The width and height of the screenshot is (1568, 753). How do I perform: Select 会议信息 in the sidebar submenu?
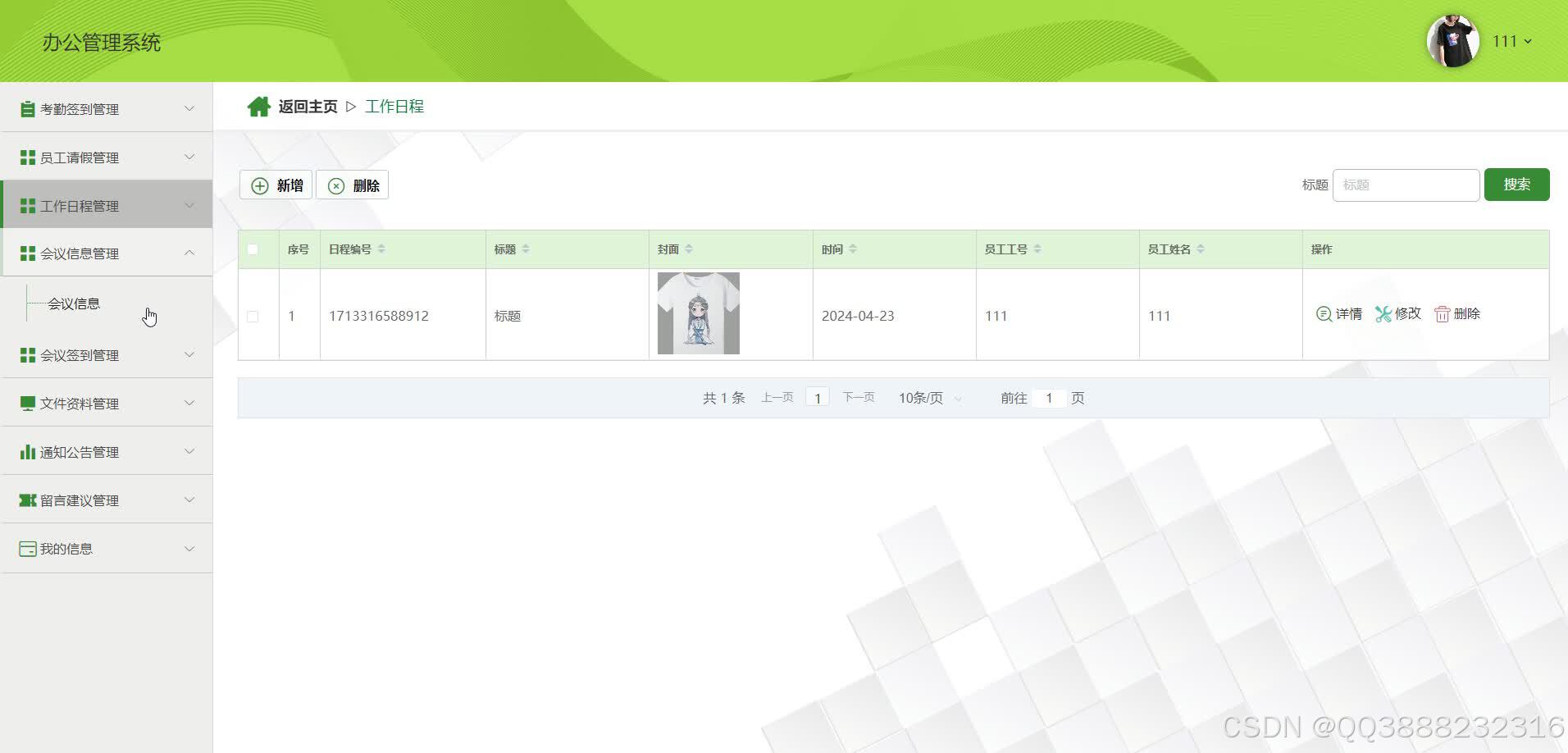tap(72, 303)
